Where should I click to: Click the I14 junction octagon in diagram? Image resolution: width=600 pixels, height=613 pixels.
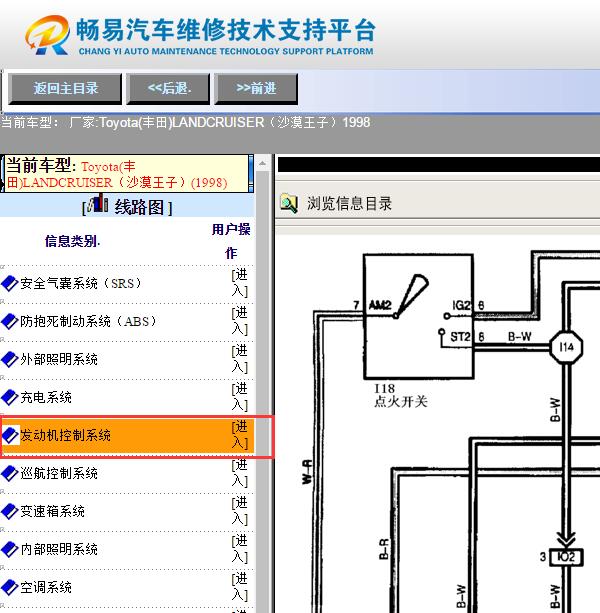(x=566, y=347)
